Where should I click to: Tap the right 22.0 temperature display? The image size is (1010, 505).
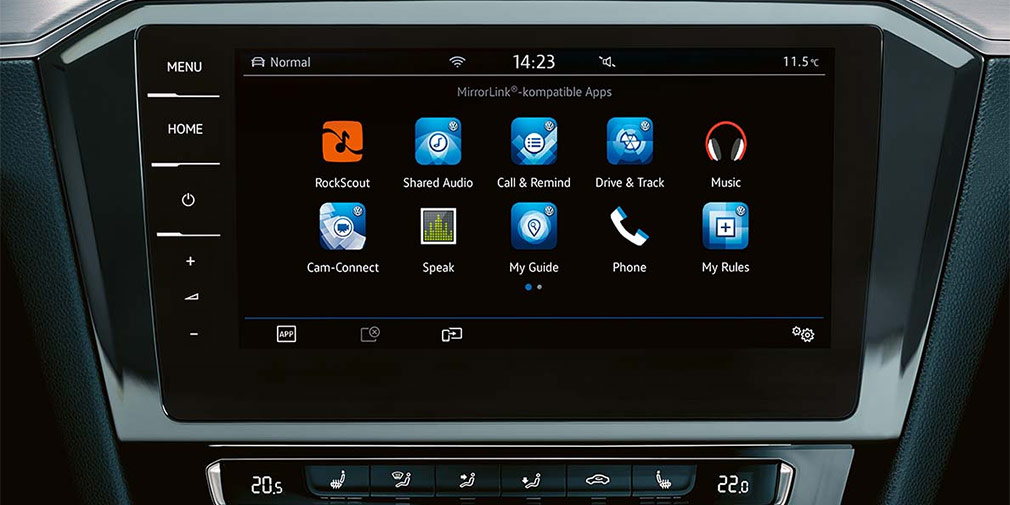[x=734, y=484]
